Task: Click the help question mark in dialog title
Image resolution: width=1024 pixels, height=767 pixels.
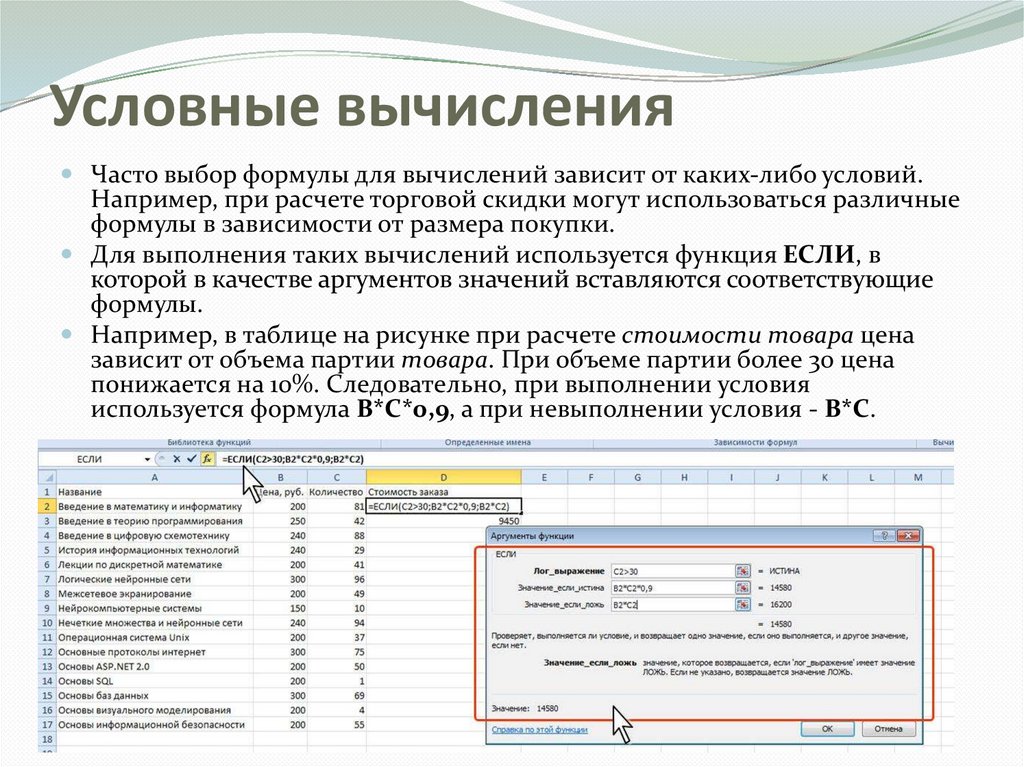Action: click(883, 536)
